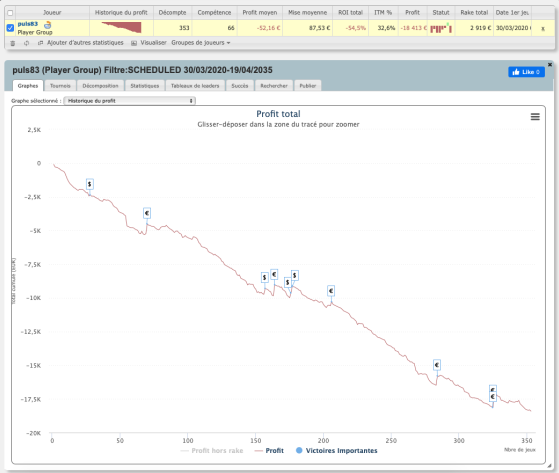The height and width of the screenshot is (473, 559).
Task: Remove puls83 row with the x
Action: pos(543,29)
